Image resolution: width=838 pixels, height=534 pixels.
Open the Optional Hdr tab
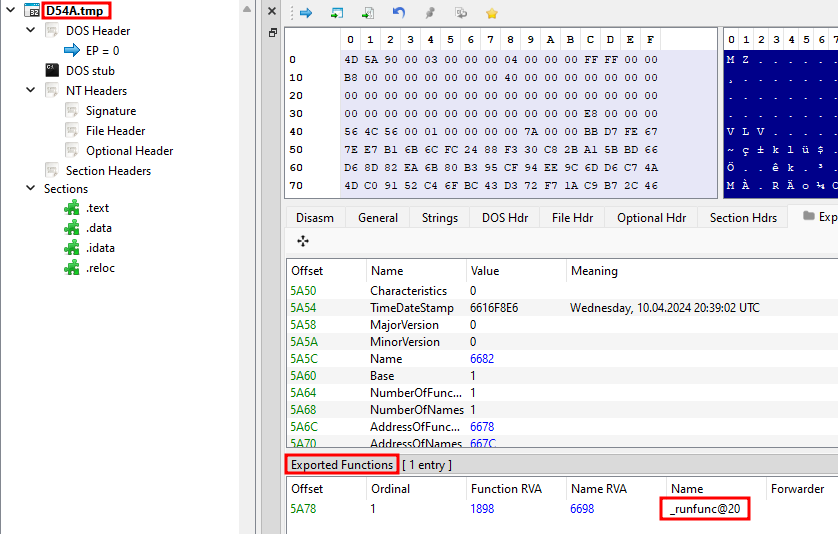(x=651, y=218)
